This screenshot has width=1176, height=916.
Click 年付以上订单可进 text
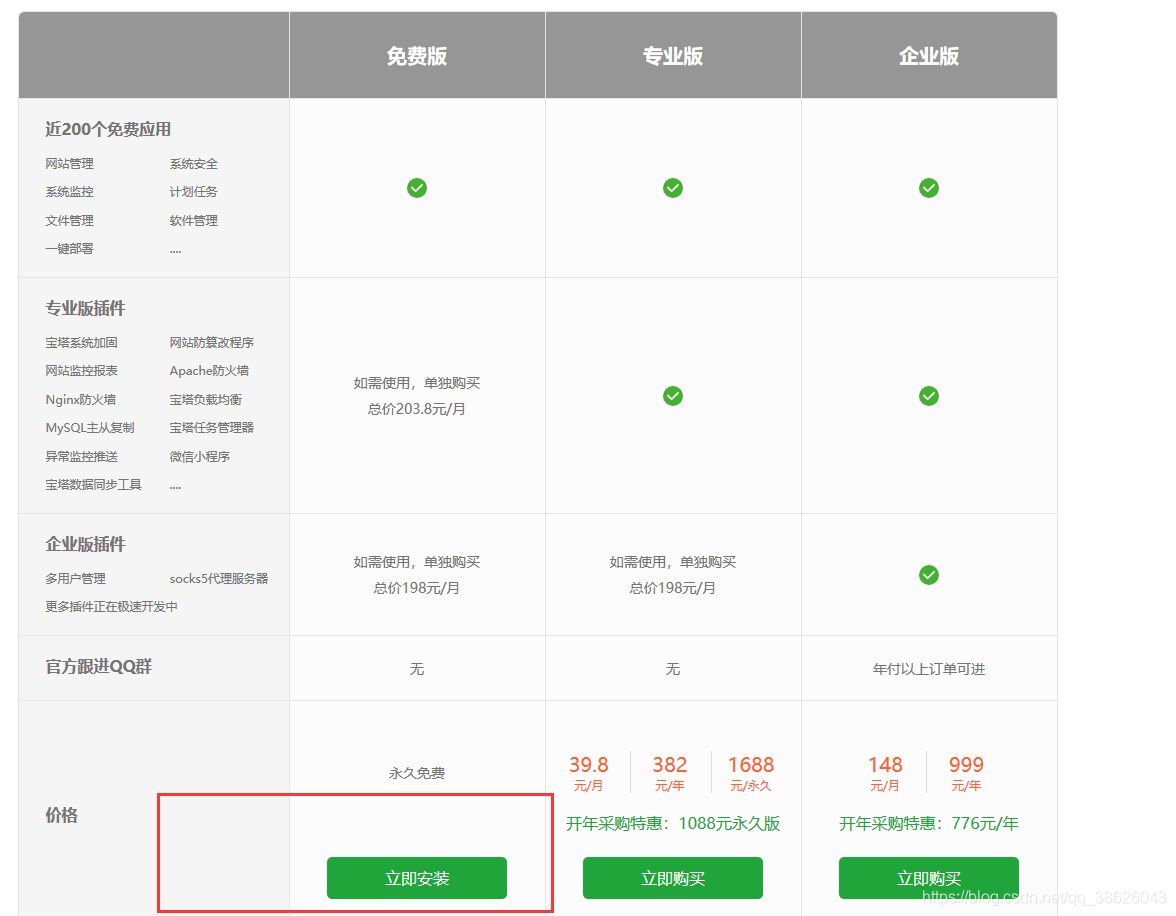[928, 668]
